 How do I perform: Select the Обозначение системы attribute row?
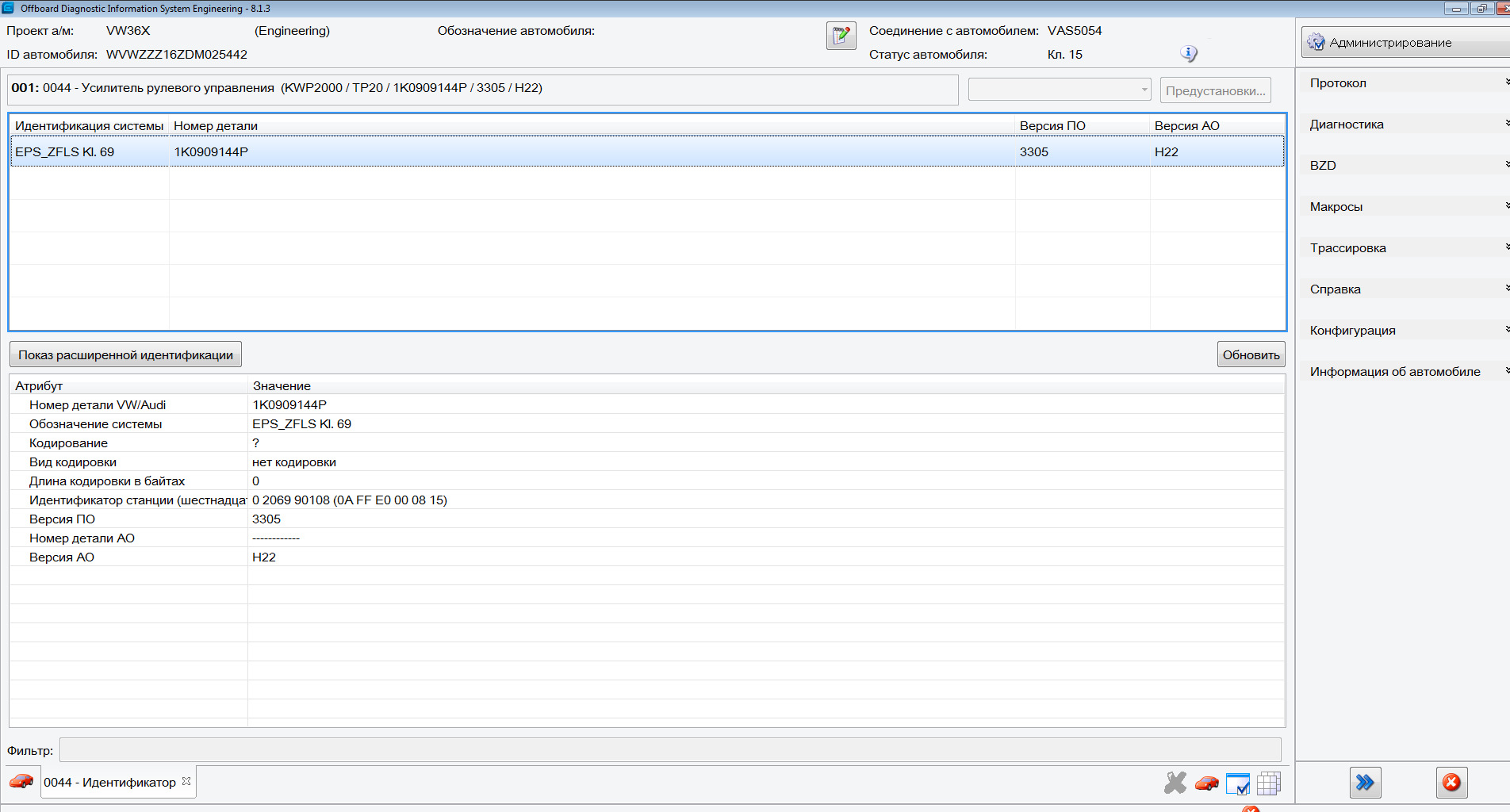pyautogui.click(x=647, y=424)
